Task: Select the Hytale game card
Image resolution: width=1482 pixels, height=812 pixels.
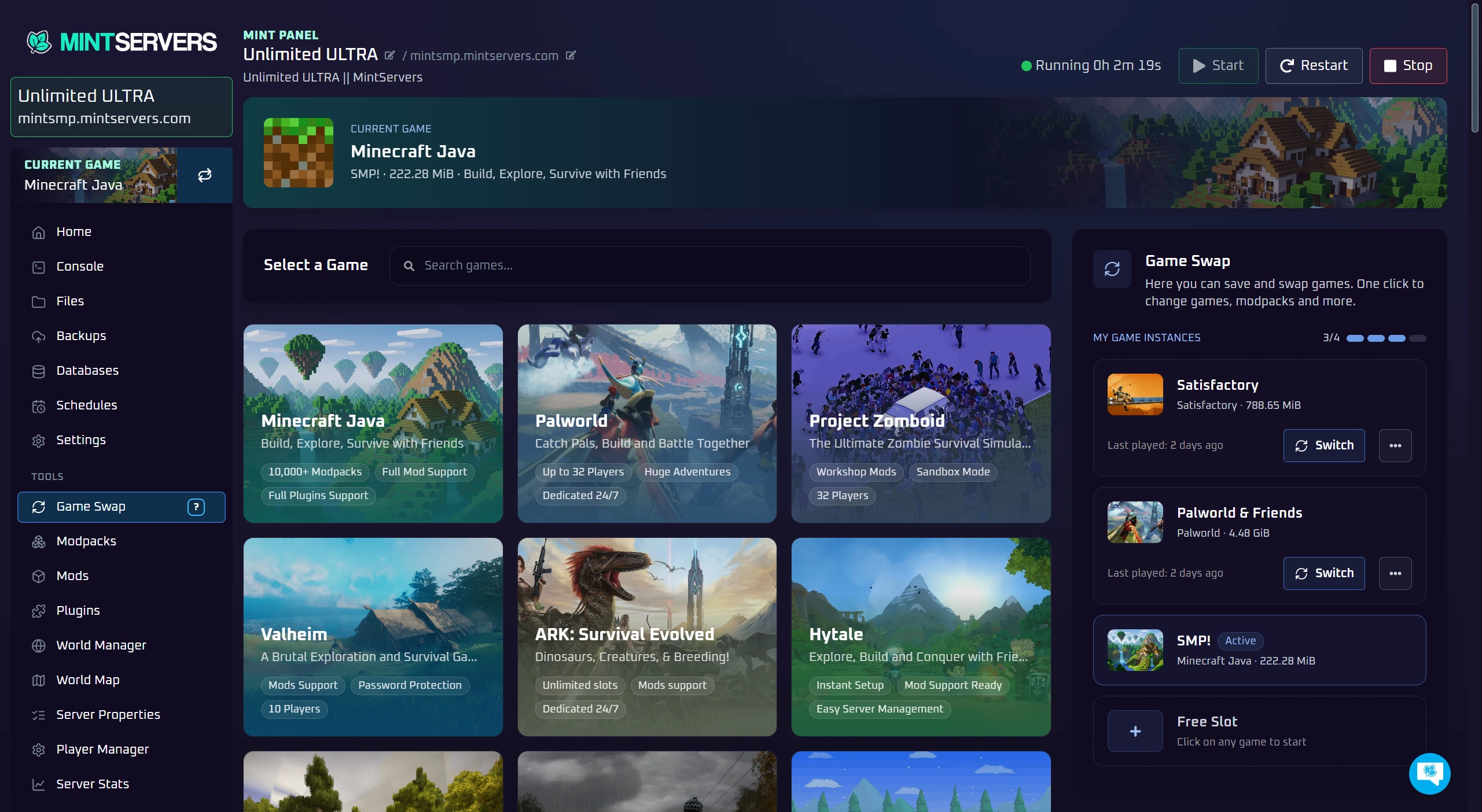Action: pos(921,637)
